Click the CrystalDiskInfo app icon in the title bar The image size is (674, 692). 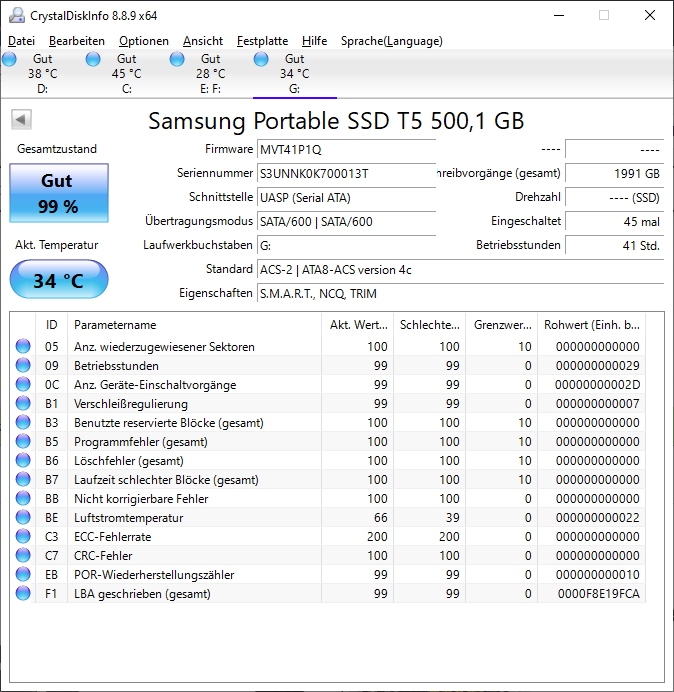(17, 15)
